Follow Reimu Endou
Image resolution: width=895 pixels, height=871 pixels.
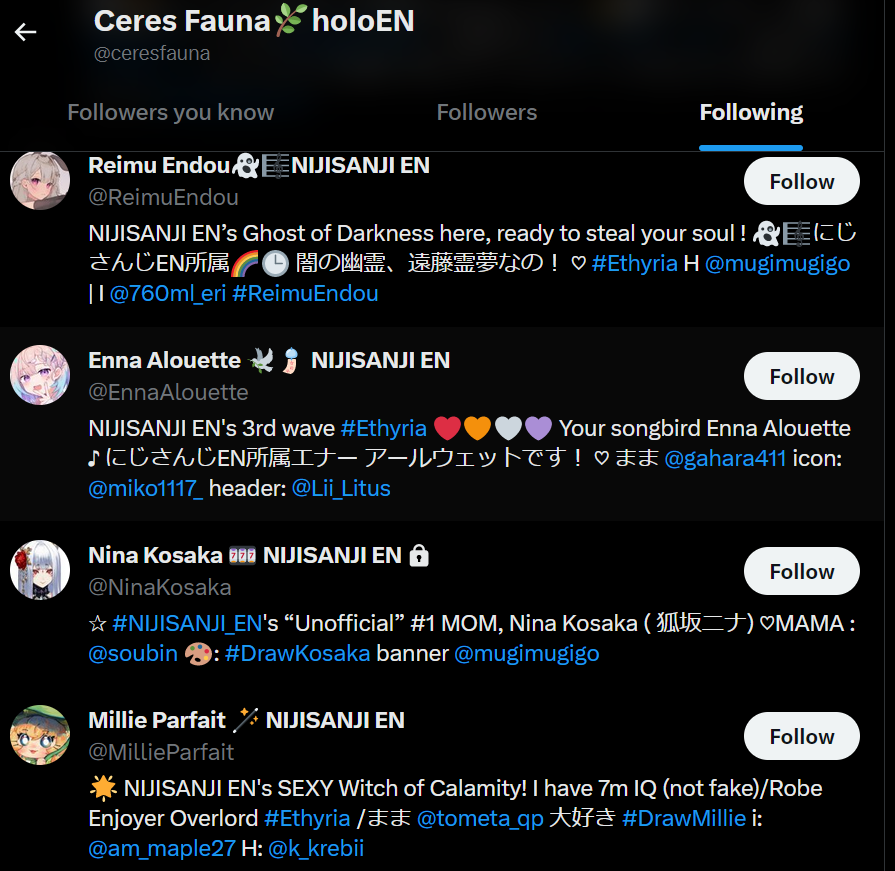(801, 182)
